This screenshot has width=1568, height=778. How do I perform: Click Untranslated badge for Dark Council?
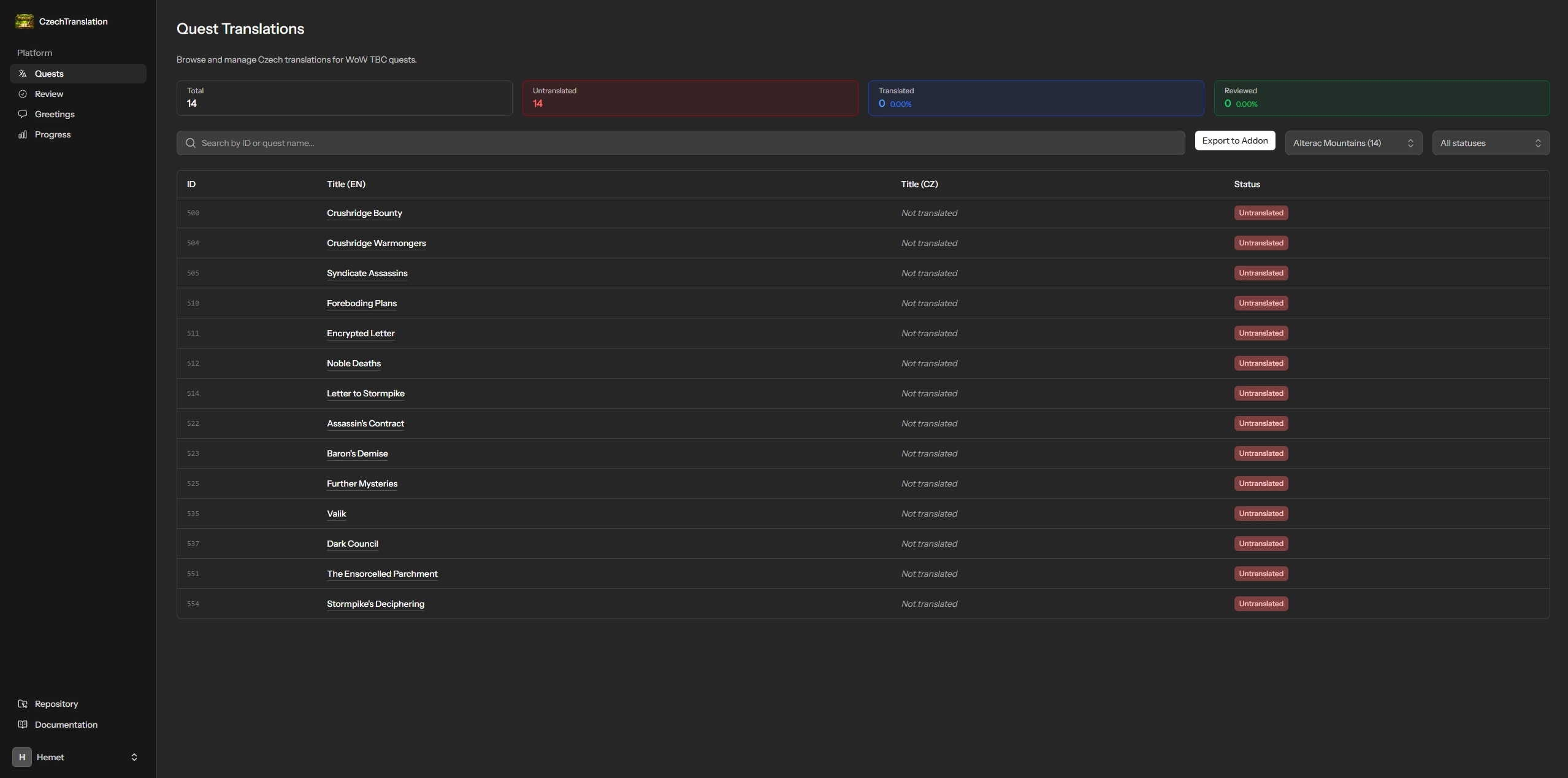1261,544
